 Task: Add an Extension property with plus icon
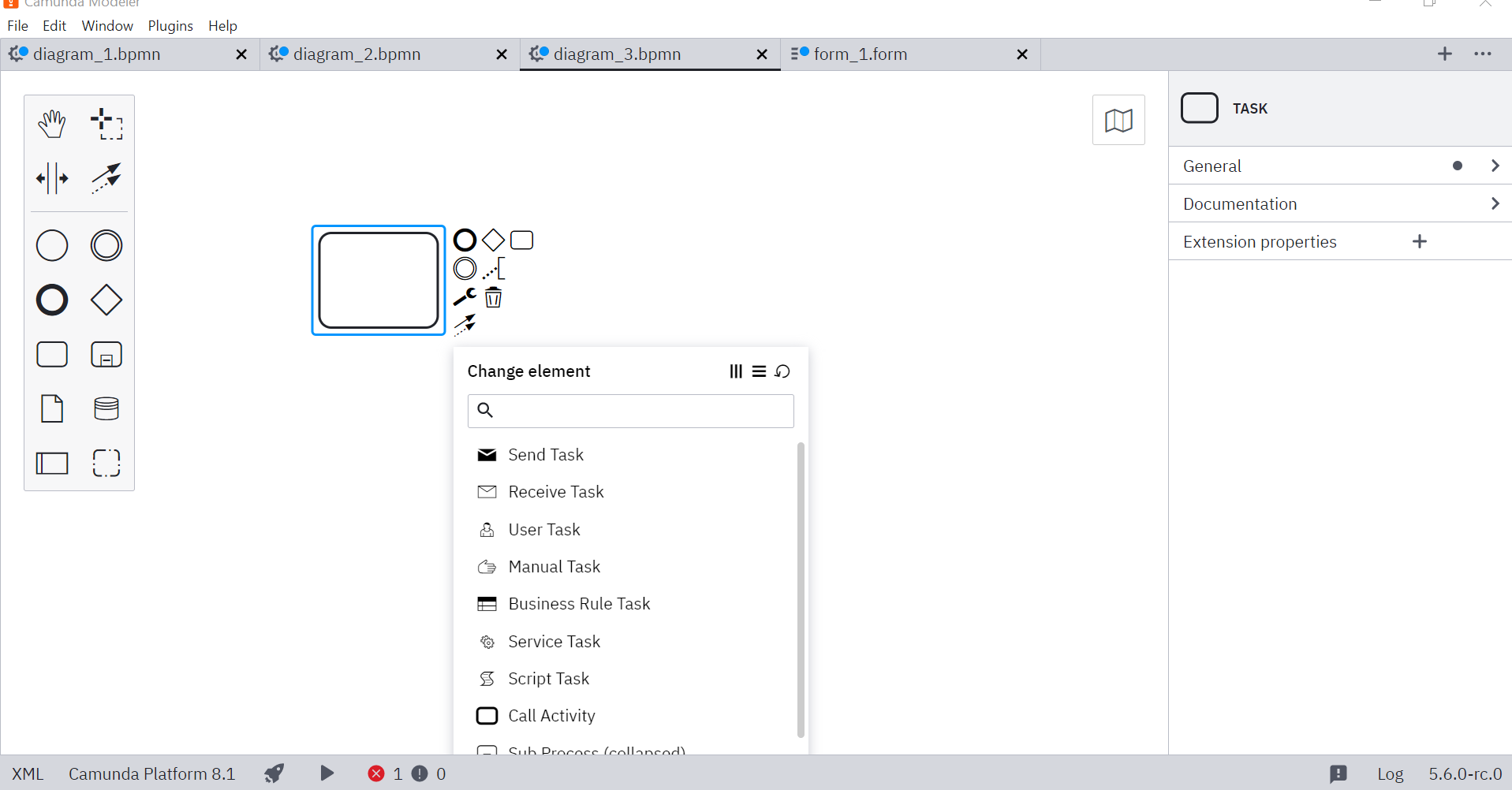(1420, 241)
